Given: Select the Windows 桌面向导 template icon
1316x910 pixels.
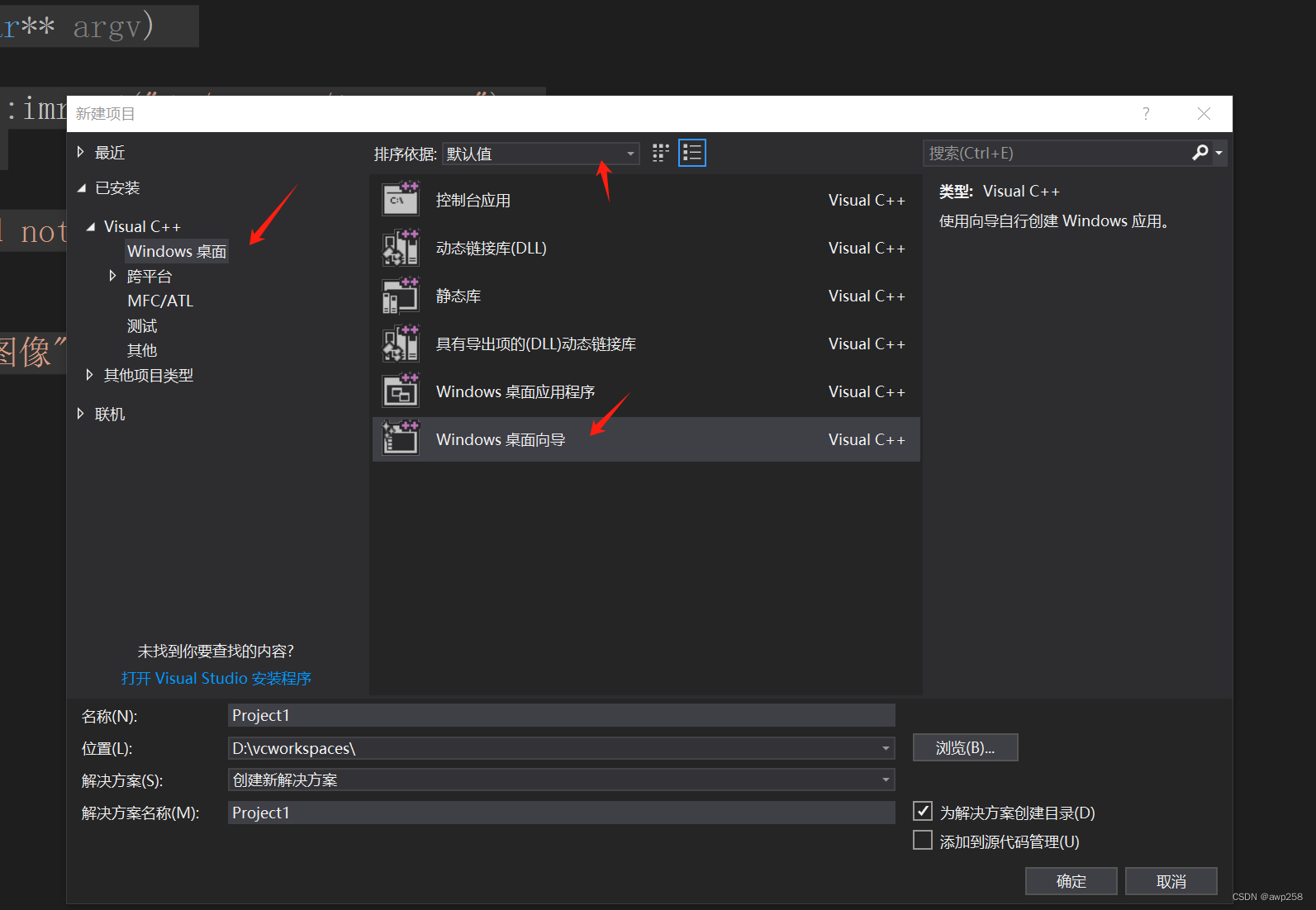Looking at the screenshot, I should tap(401, 438).
